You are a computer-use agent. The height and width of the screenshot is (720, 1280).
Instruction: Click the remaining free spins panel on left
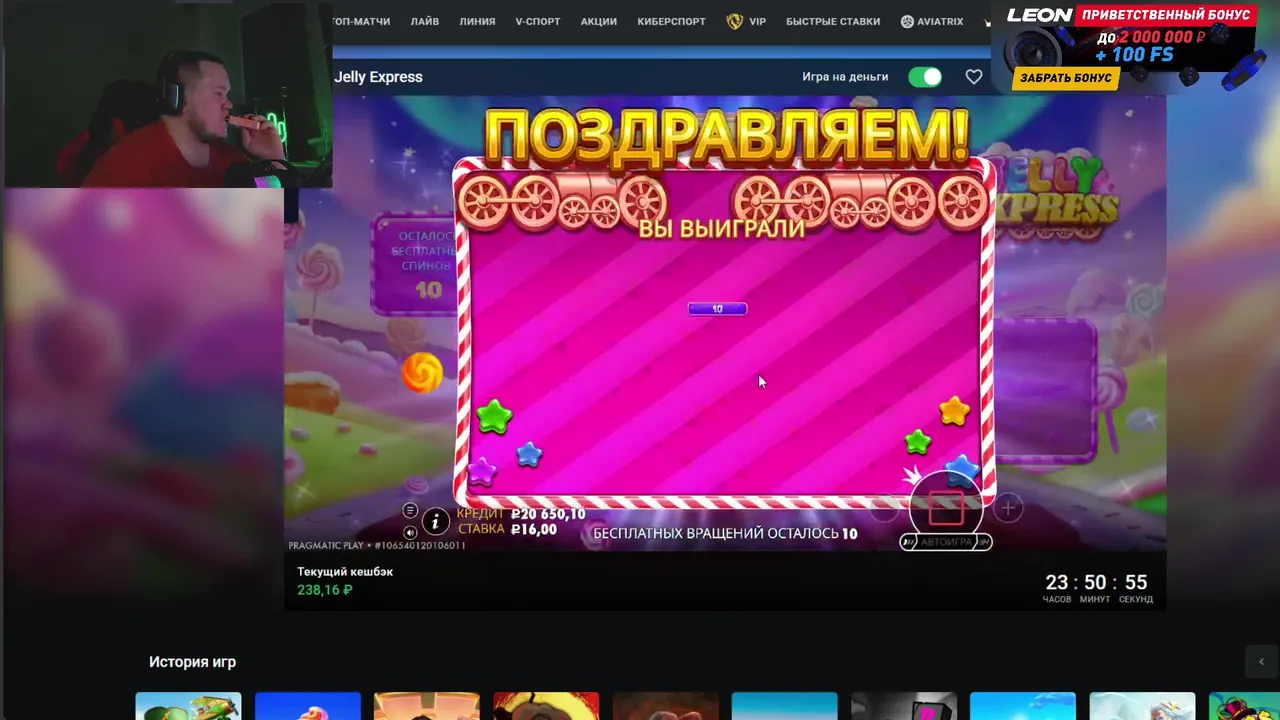[x=414, y=265]
